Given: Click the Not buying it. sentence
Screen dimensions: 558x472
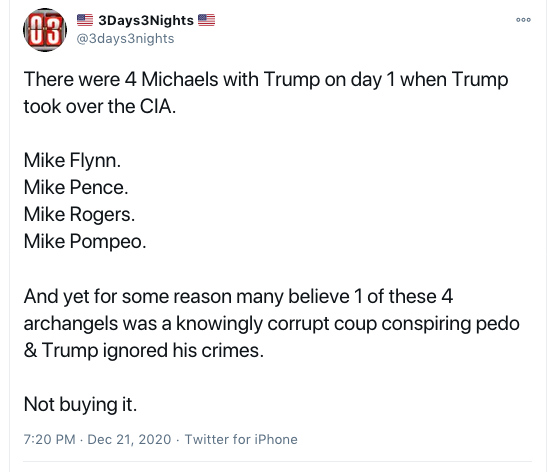Looking at the screenshot, I should (80, 405).
